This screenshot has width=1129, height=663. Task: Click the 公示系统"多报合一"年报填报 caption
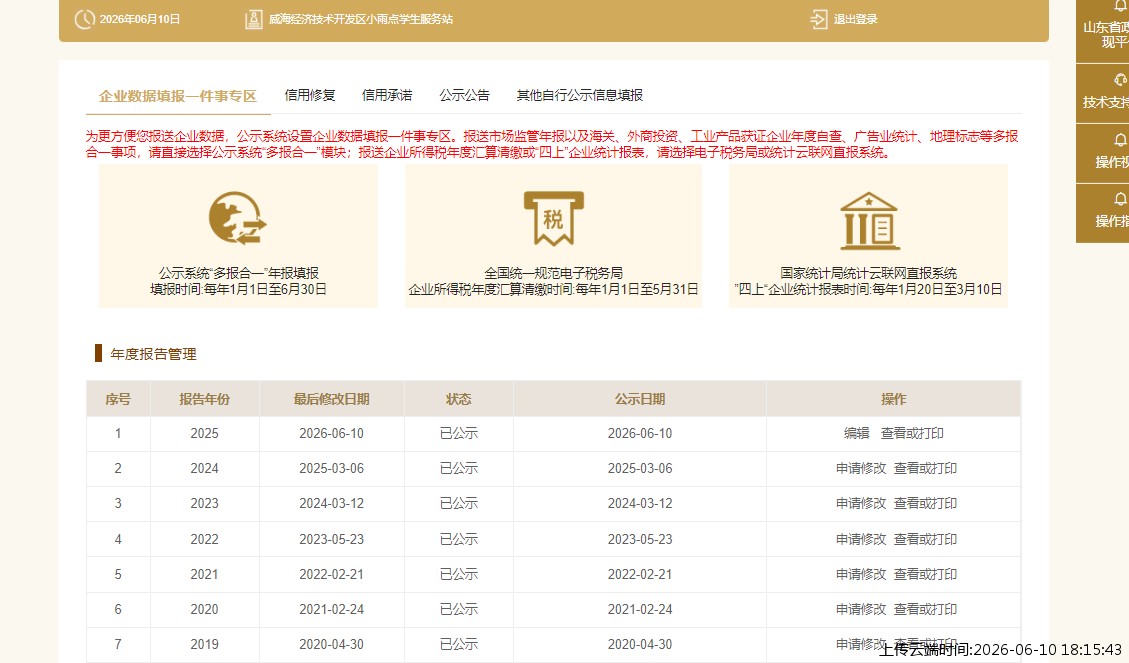point(238,273)
